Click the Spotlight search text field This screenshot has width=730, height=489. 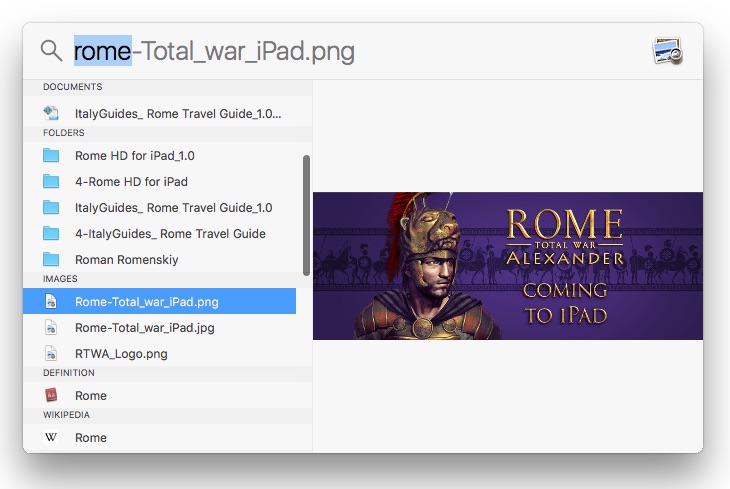350,51
